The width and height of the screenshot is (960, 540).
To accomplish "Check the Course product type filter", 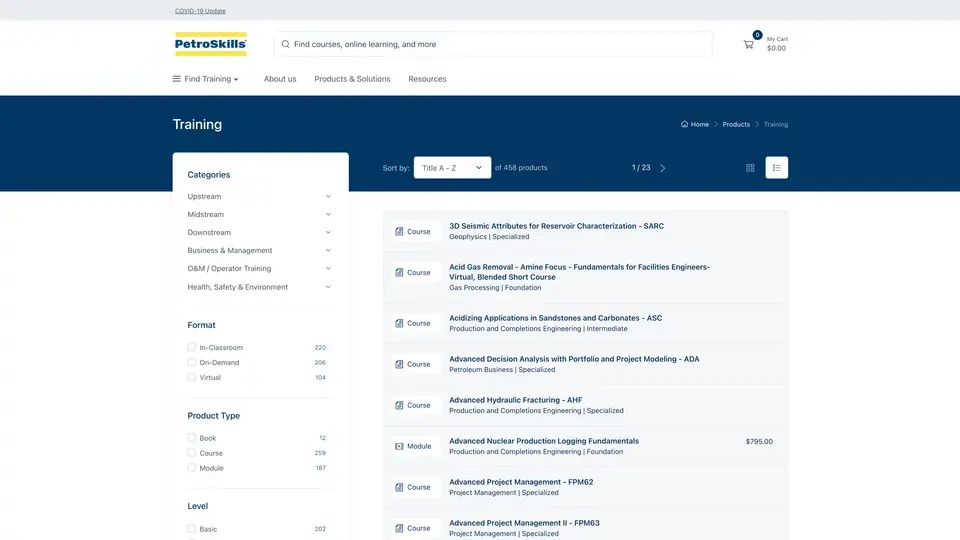I will coord(192,453).
